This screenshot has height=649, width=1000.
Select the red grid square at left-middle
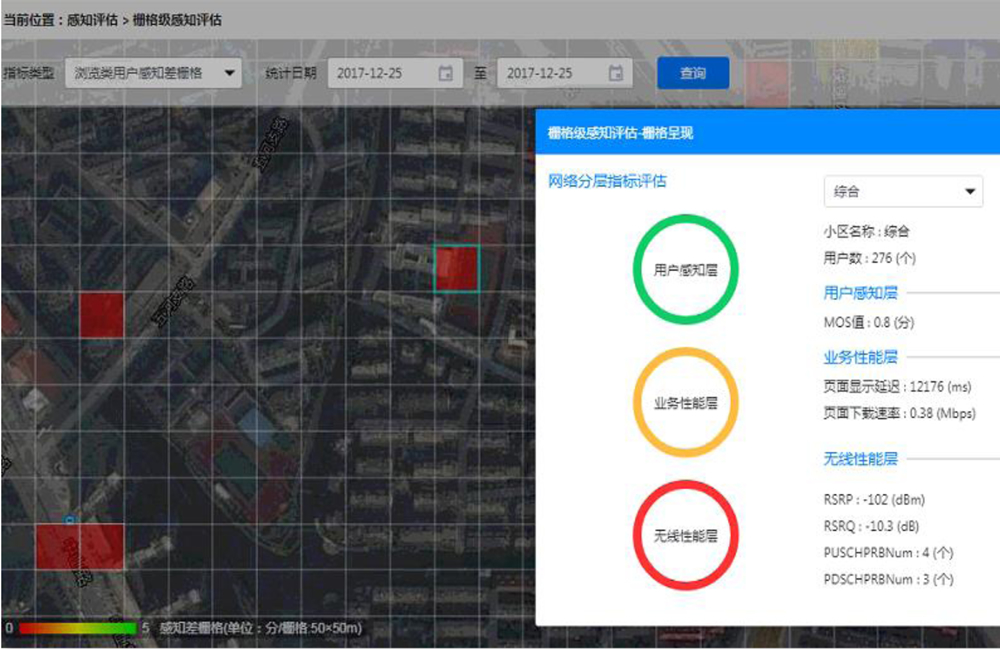101,313
